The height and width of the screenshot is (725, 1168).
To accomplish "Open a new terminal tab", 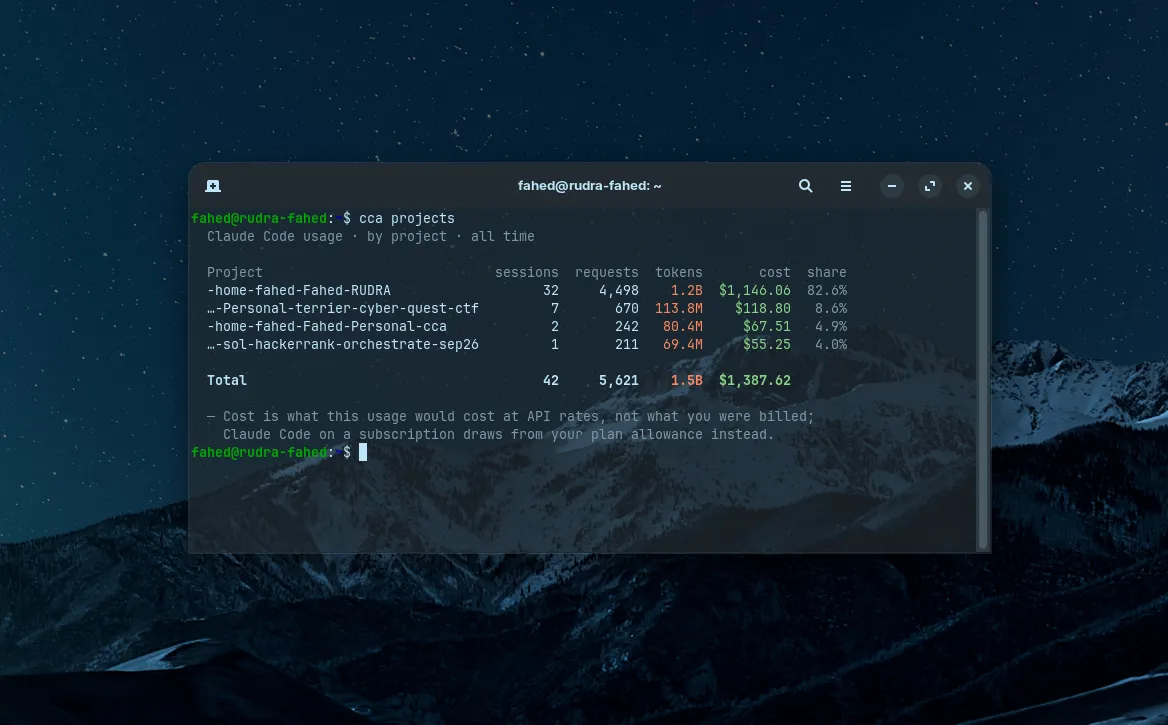I will click(213, 186).
